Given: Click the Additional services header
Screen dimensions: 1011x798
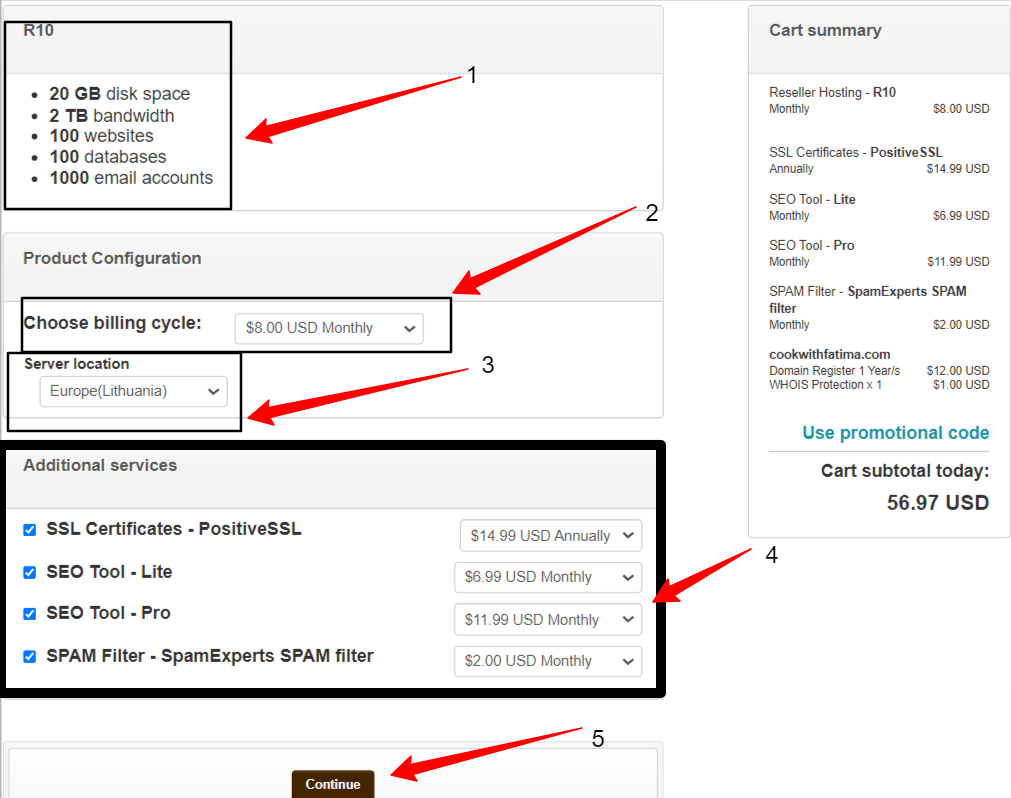Looking at the screenshot, I should (99, 464).
